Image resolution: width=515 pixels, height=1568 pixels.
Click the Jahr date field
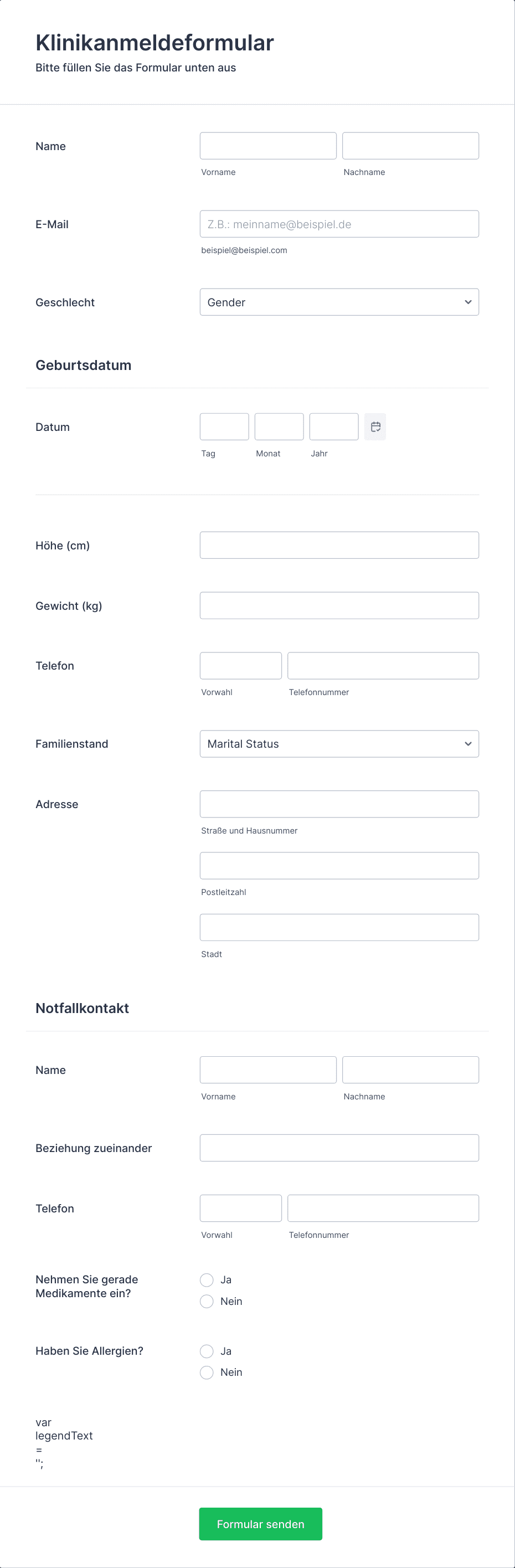click(333, 426)
